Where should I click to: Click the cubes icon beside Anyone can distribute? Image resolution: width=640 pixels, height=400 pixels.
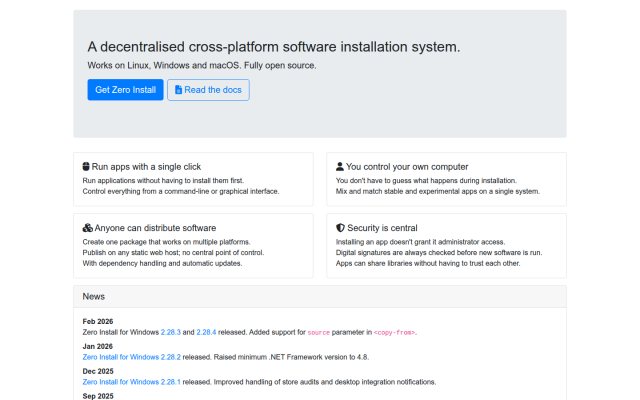click(87, 228)
